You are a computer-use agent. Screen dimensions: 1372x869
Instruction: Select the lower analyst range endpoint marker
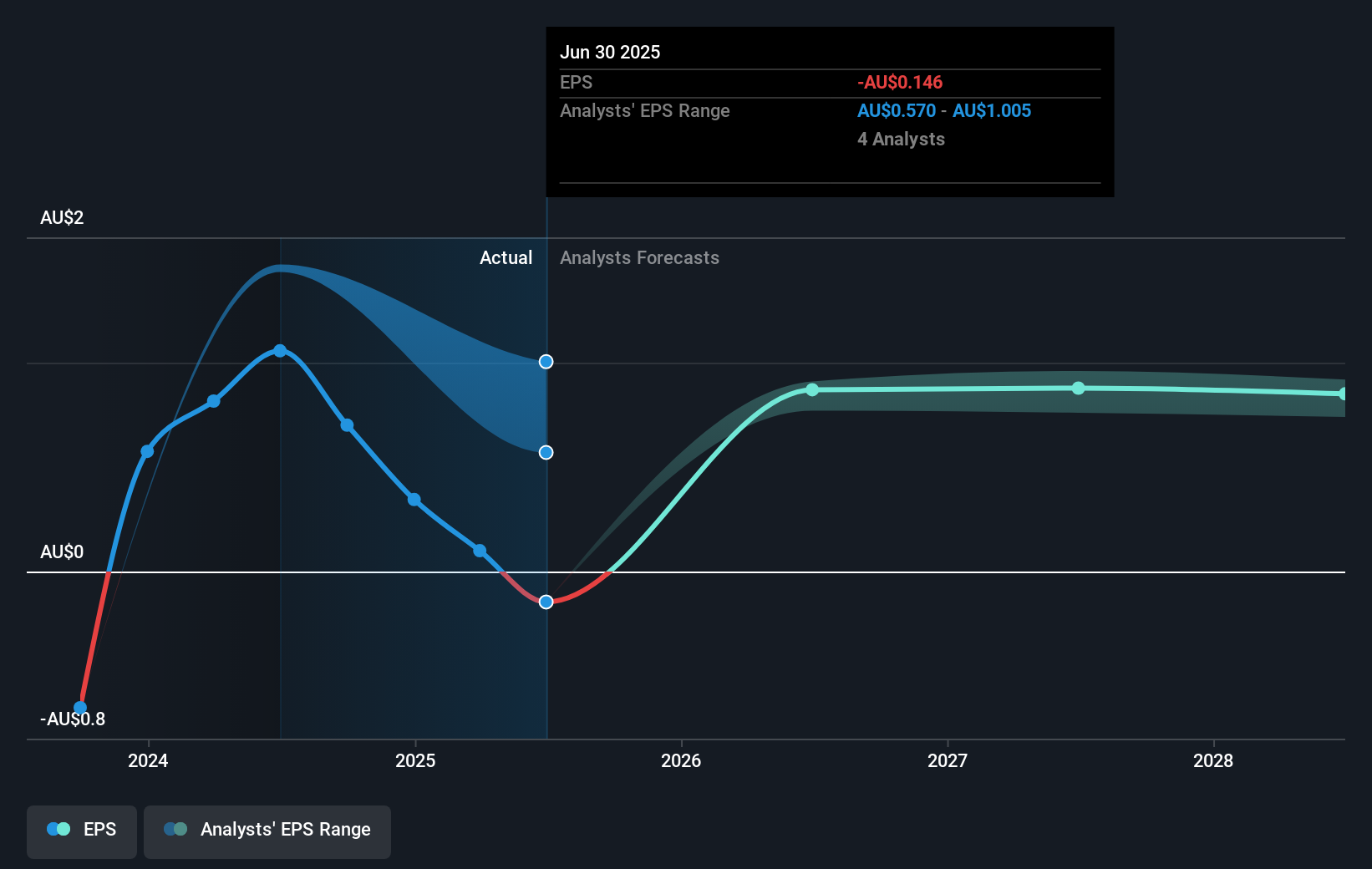[546, 452]
